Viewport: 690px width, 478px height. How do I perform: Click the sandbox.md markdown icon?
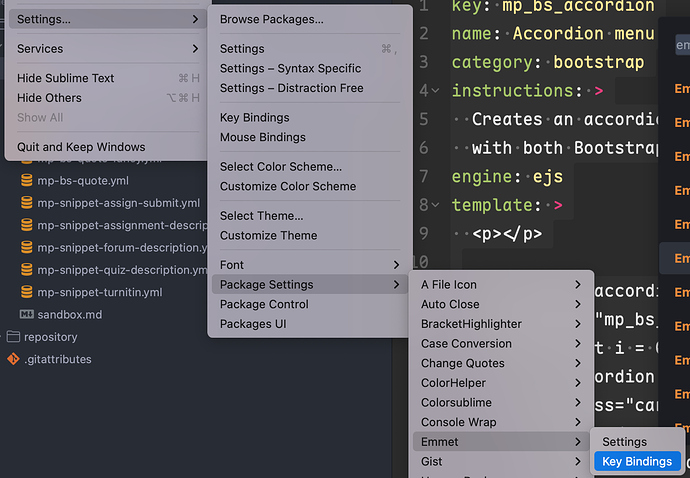[x=27, y=314]
